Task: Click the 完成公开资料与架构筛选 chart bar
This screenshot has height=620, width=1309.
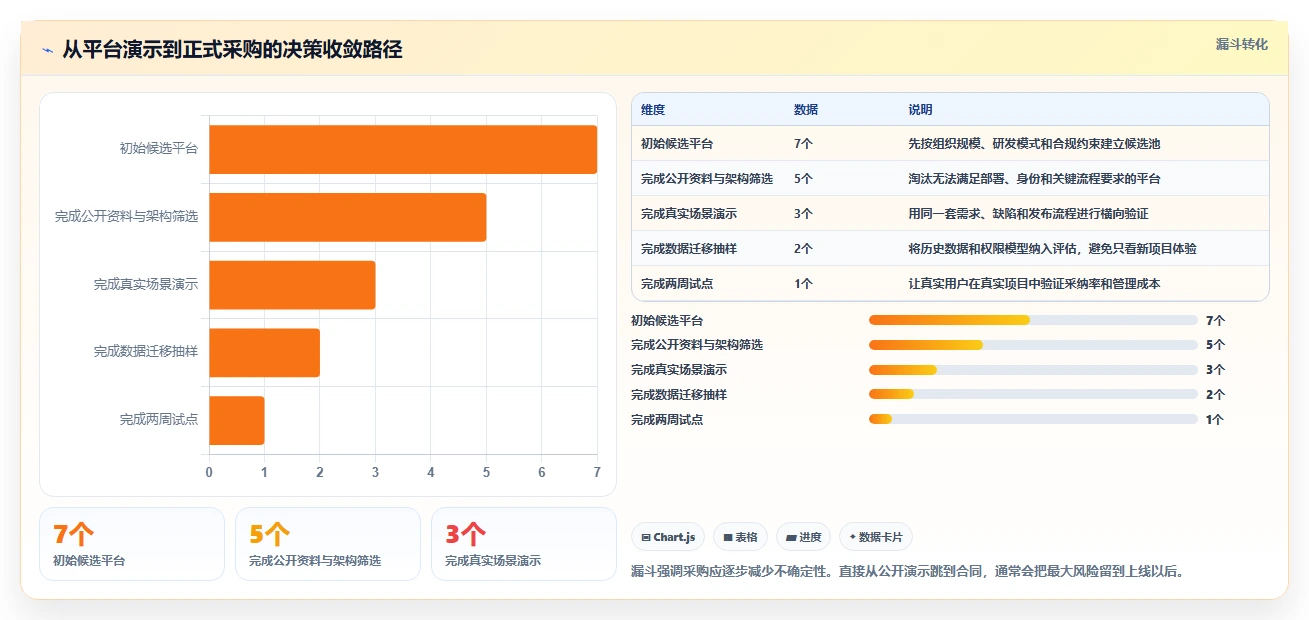Action: [x=347, y=217]
